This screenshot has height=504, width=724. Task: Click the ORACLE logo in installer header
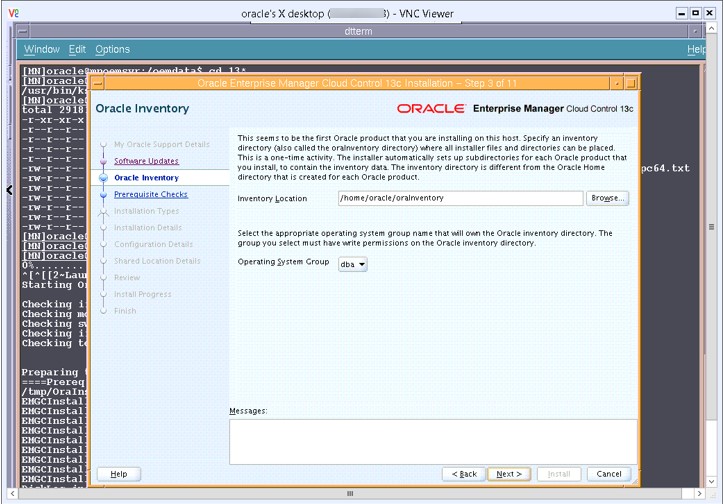pyautogui.click(x=431, y=108)
